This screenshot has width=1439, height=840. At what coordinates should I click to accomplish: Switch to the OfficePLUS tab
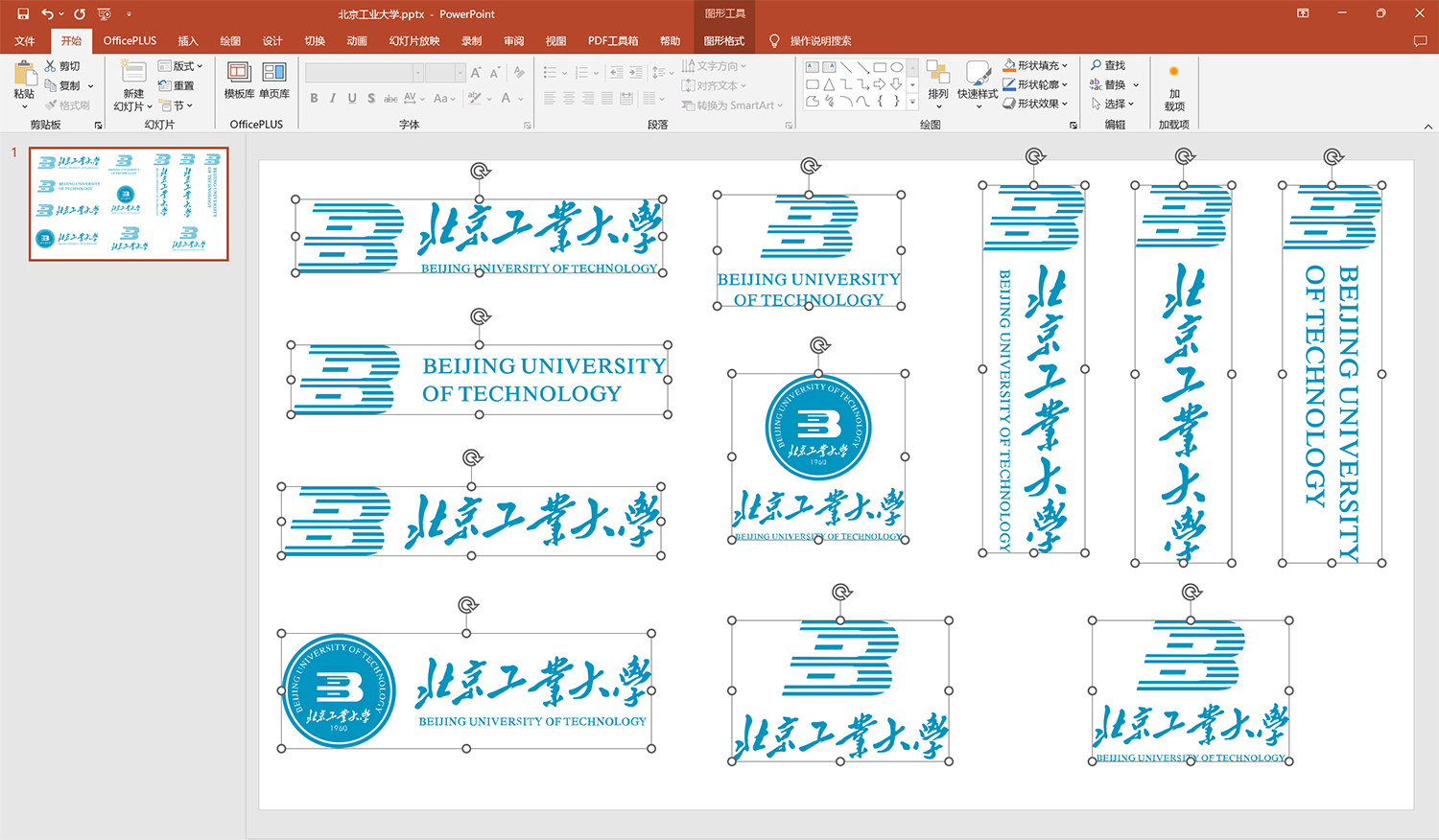[x=130, y=41]
